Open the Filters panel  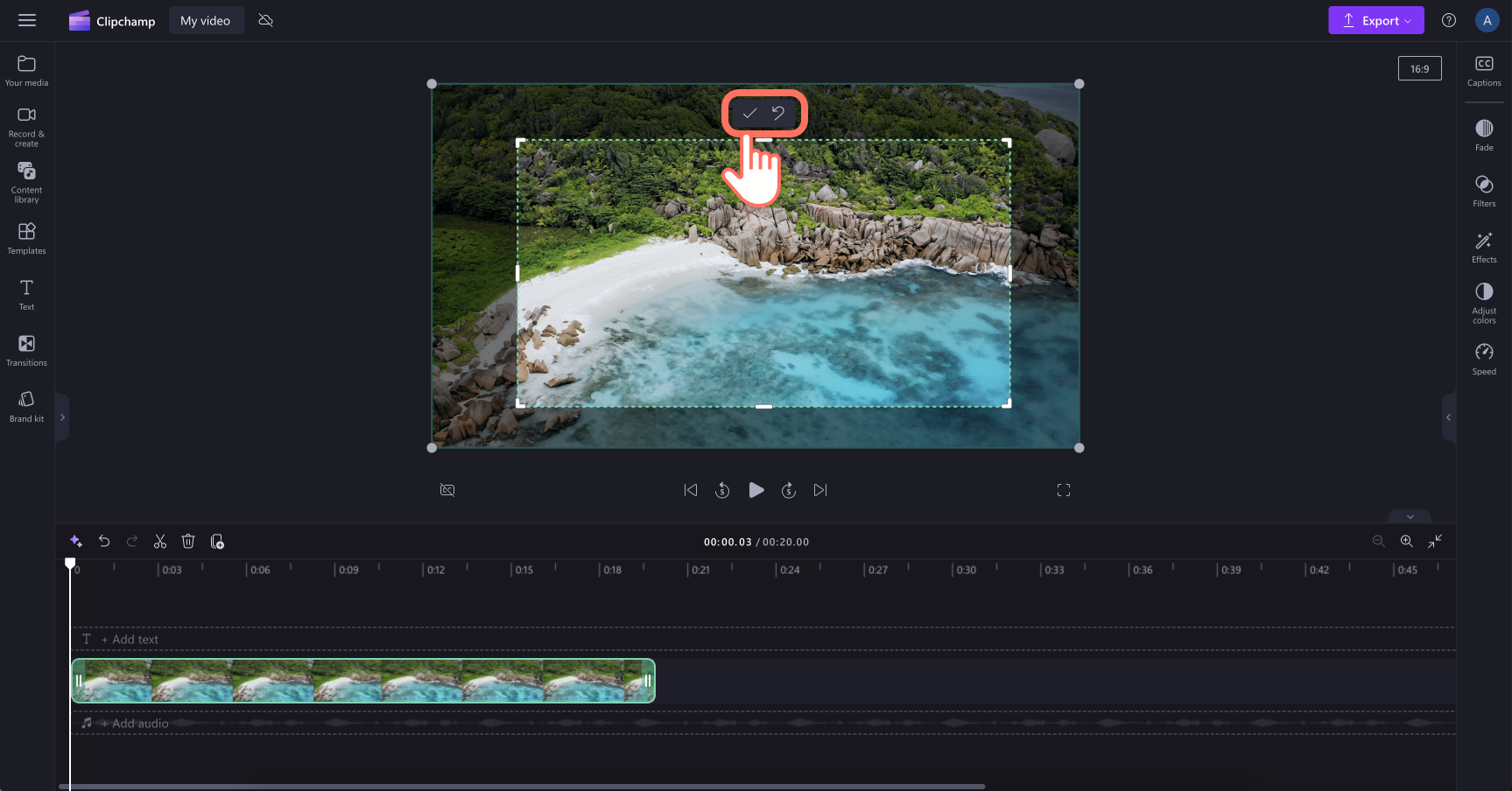pyautogui.click(x=1484, y=192)
